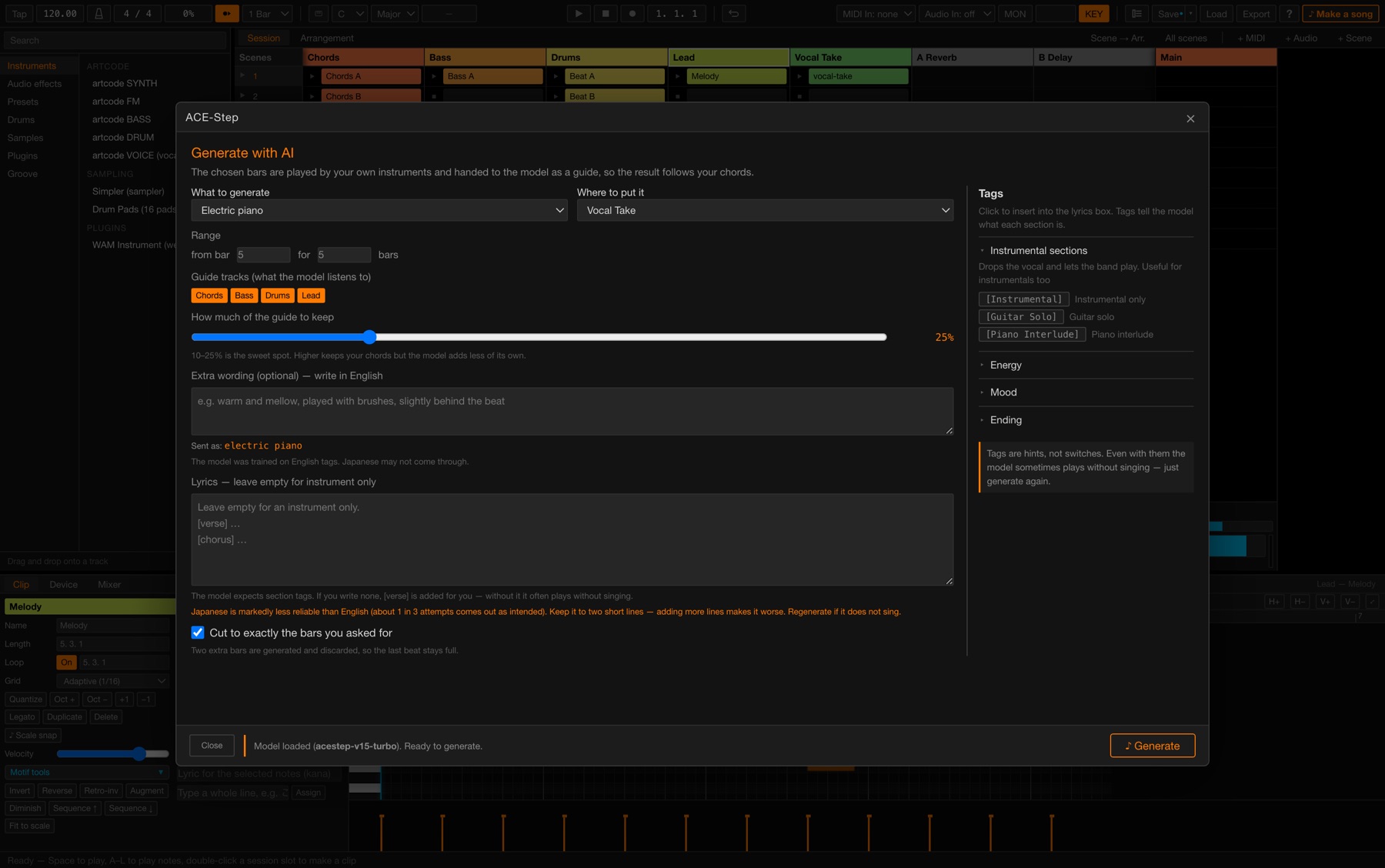Switch to the Arrangement tab

click(x=327, y=38)
